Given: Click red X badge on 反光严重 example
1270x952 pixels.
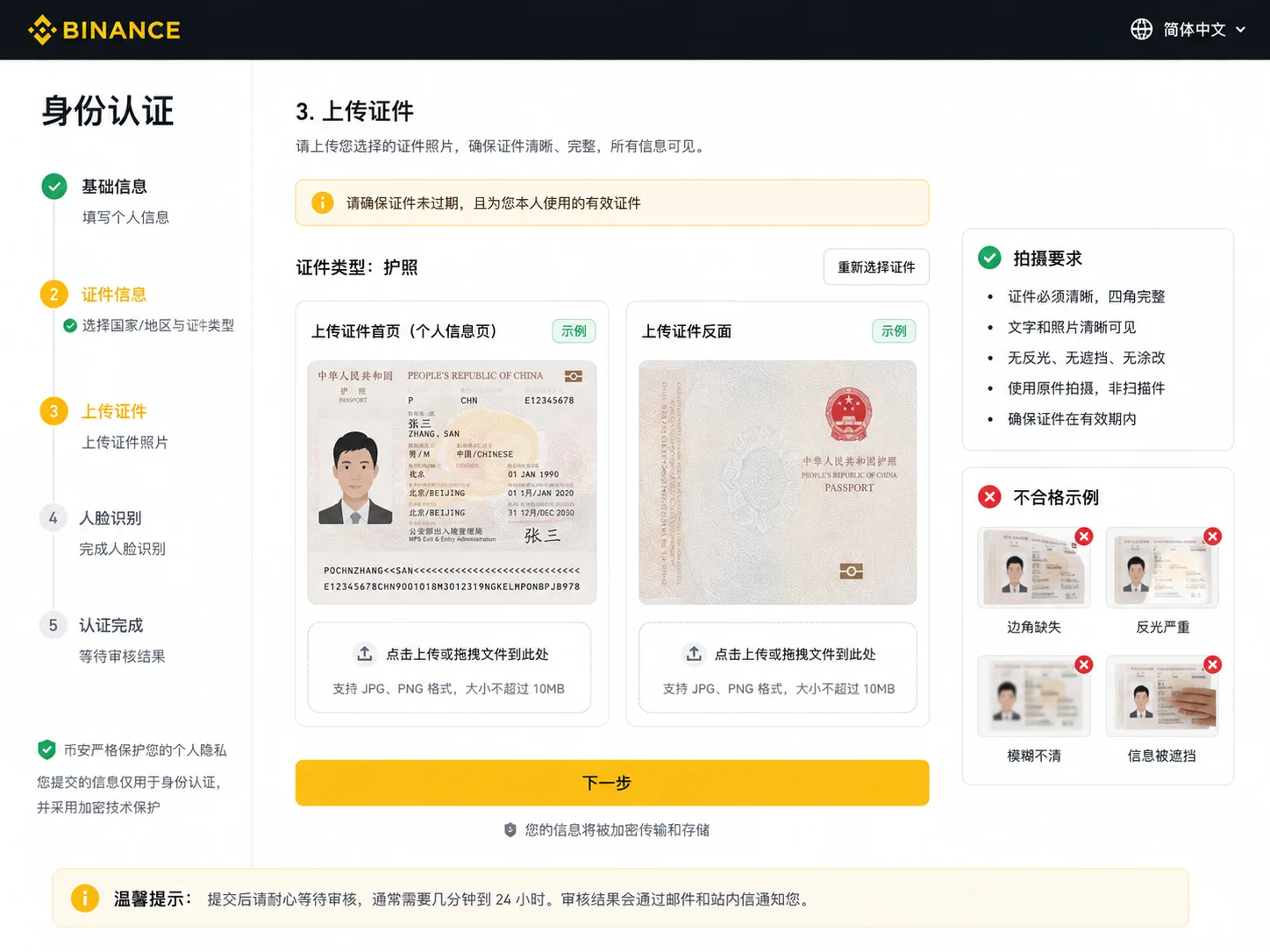Looking at the screenshot, I should 1212,536.
